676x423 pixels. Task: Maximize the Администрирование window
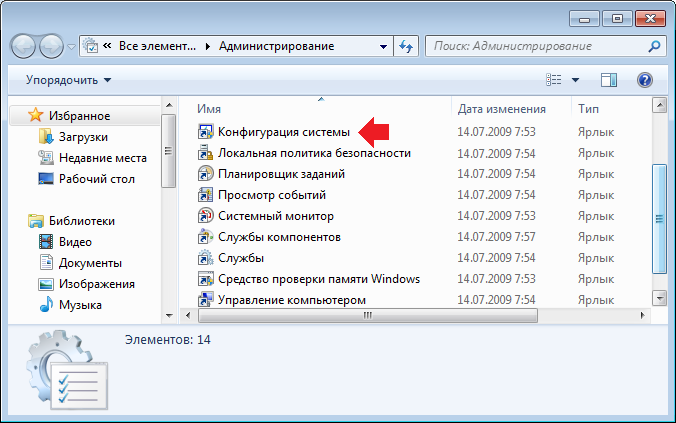617,19
